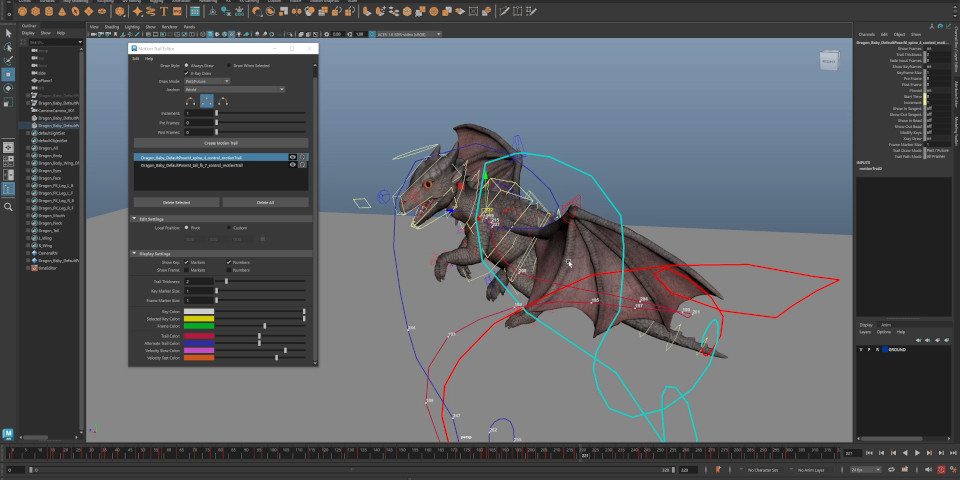Toggle Show Frame Markers checkbox
The width and height of the screenshot is (960, 480).
186,269
